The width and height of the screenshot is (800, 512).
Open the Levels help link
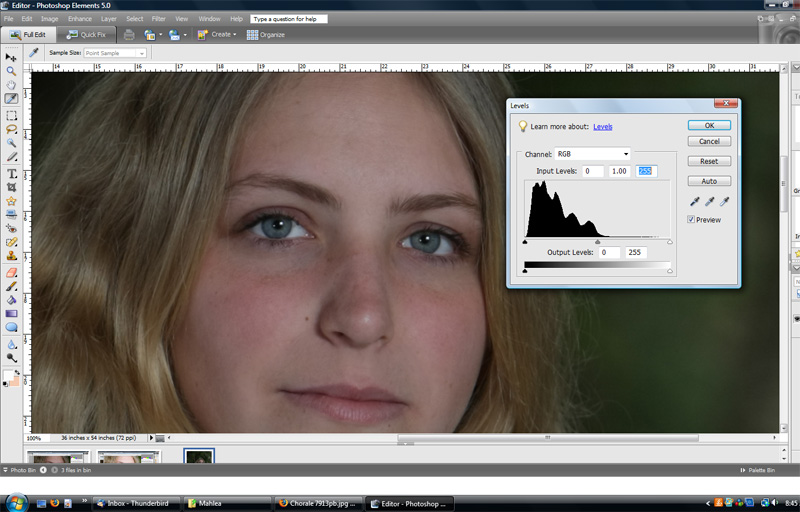tap(603, 126)
